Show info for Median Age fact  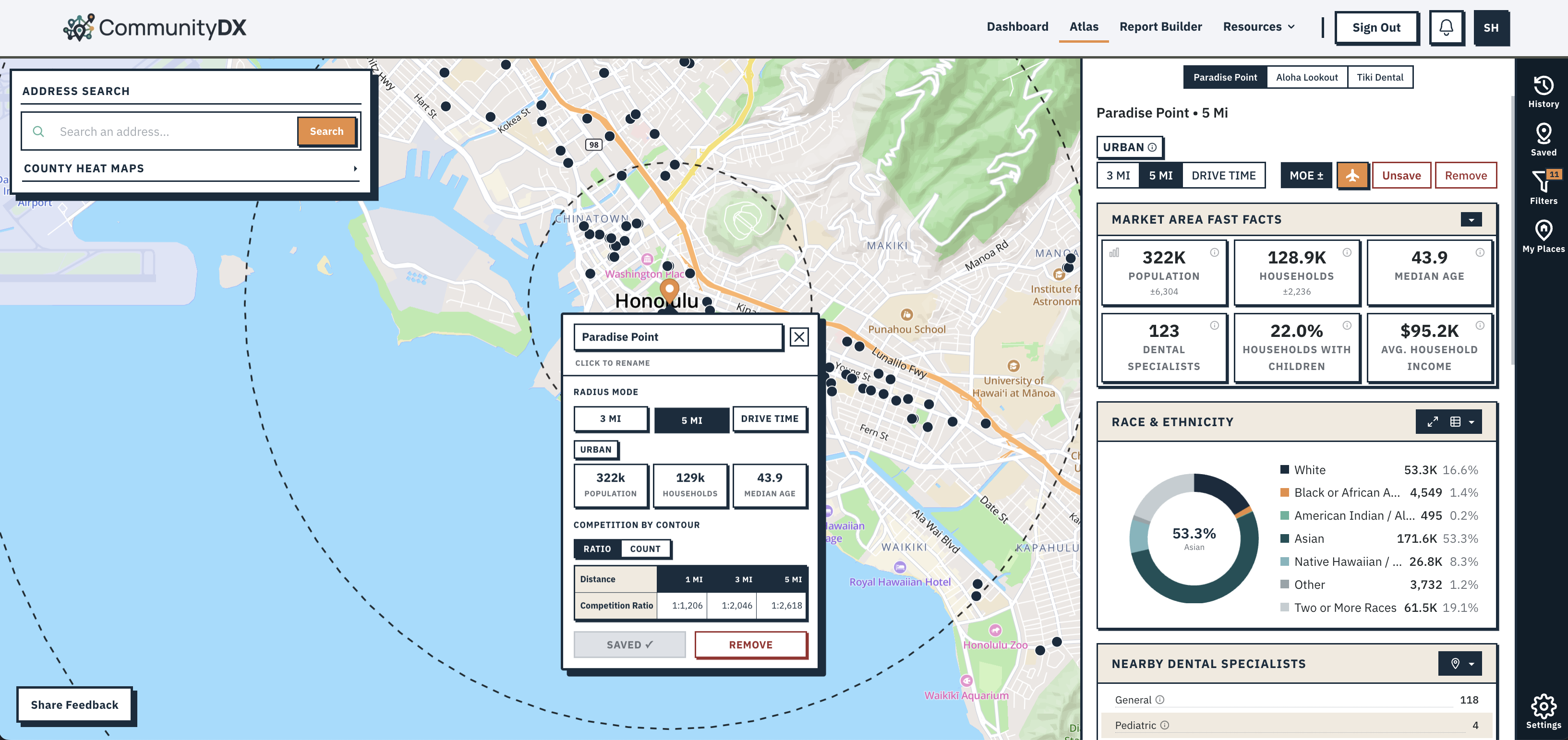(x=1480, y=252)
